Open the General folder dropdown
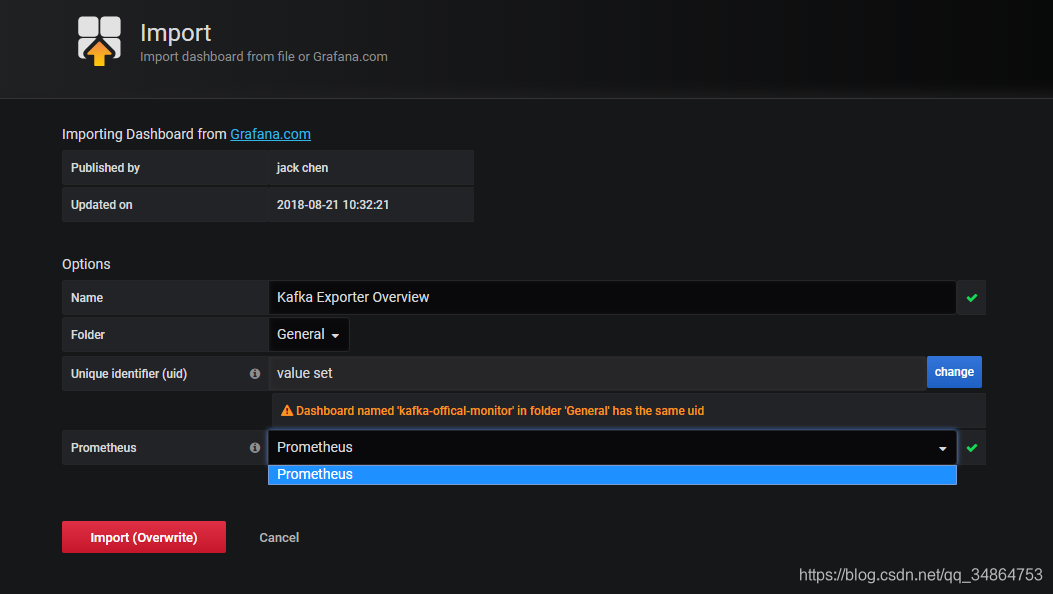Image resolution: width=1053 pixels, height=594 pixels. (x=308, y=334)
